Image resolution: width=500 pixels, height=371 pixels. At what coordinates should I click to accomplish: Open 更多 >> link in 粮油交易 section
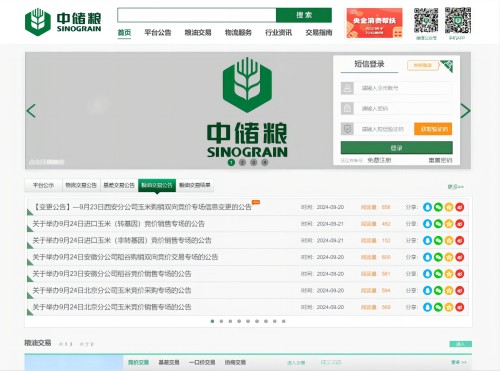(459, 362)
